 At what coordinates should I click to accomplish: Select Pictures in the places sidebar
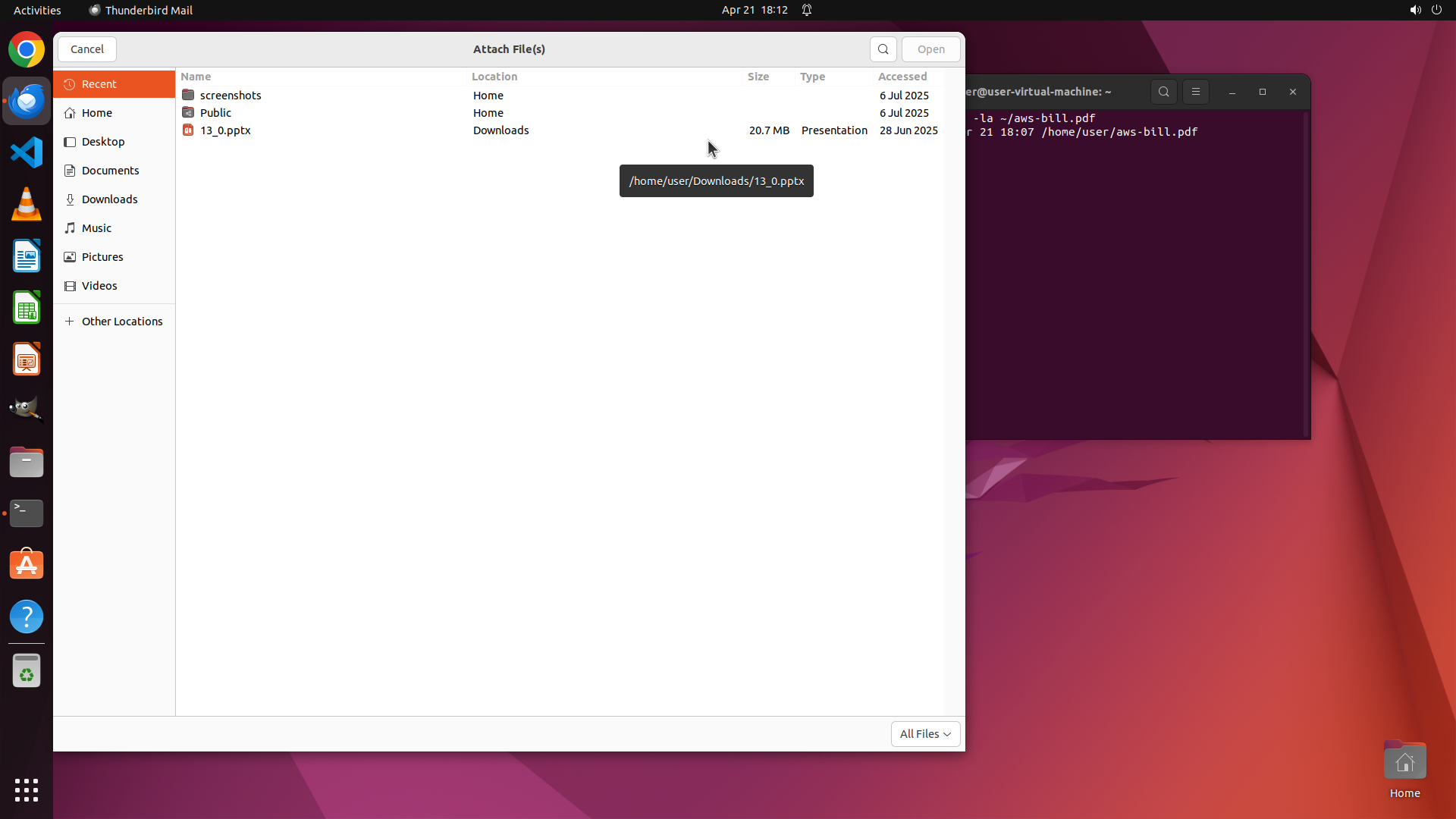[x=102, y=257]
